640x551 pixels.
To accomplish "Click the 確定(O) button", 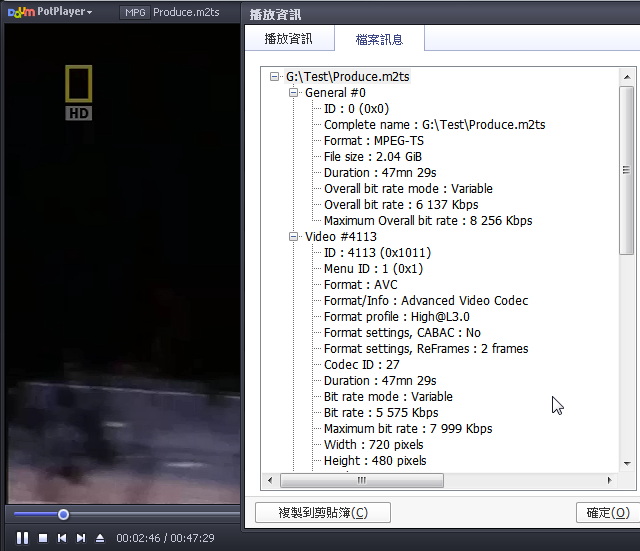I will pos(608,512).
